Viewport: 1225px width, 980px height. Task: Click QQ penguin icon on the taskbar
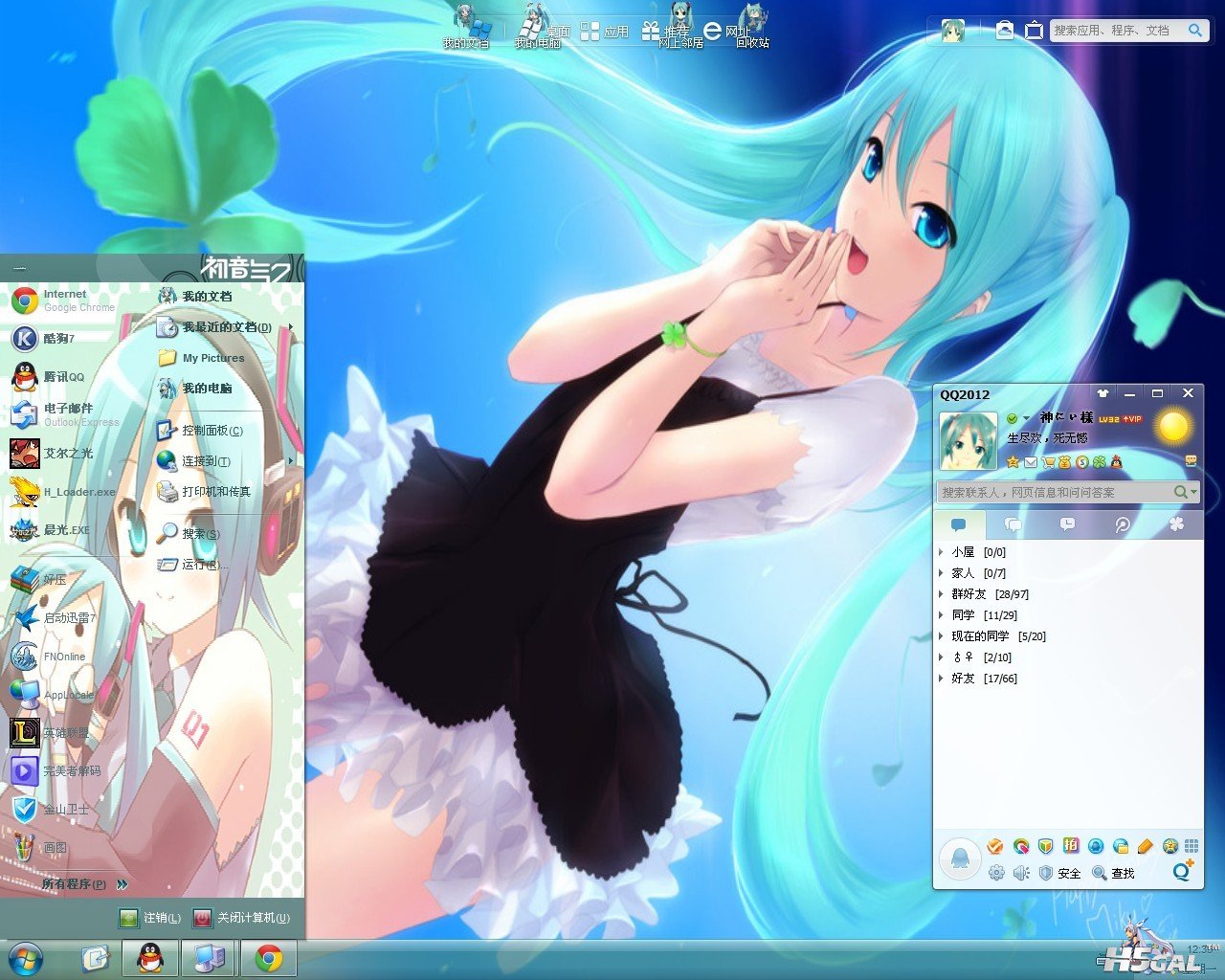tap(150, 958)
